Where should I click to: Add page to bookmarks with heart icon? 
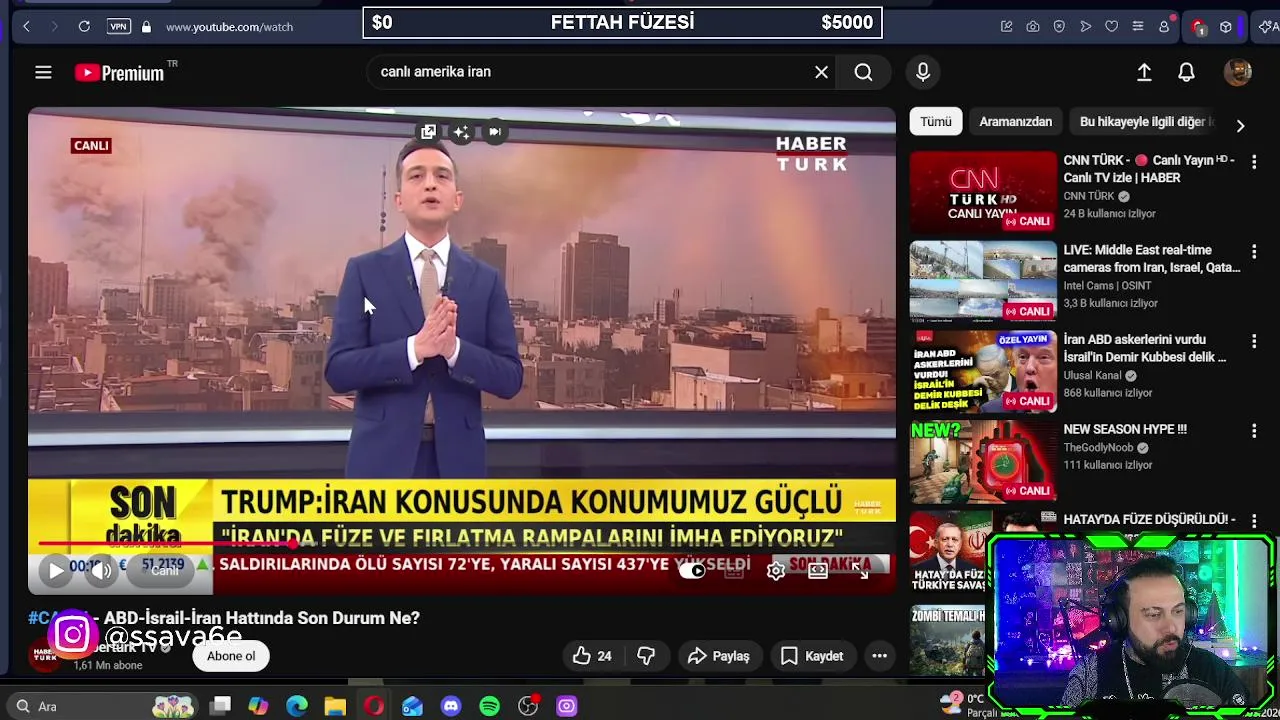[x=1111, y=27]
